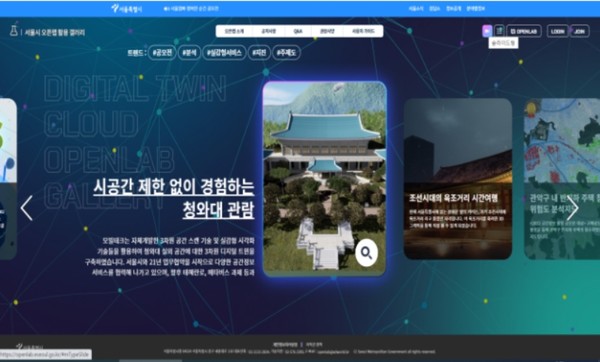Select the #분석 trend tag
600x362 pixels.
189,52
